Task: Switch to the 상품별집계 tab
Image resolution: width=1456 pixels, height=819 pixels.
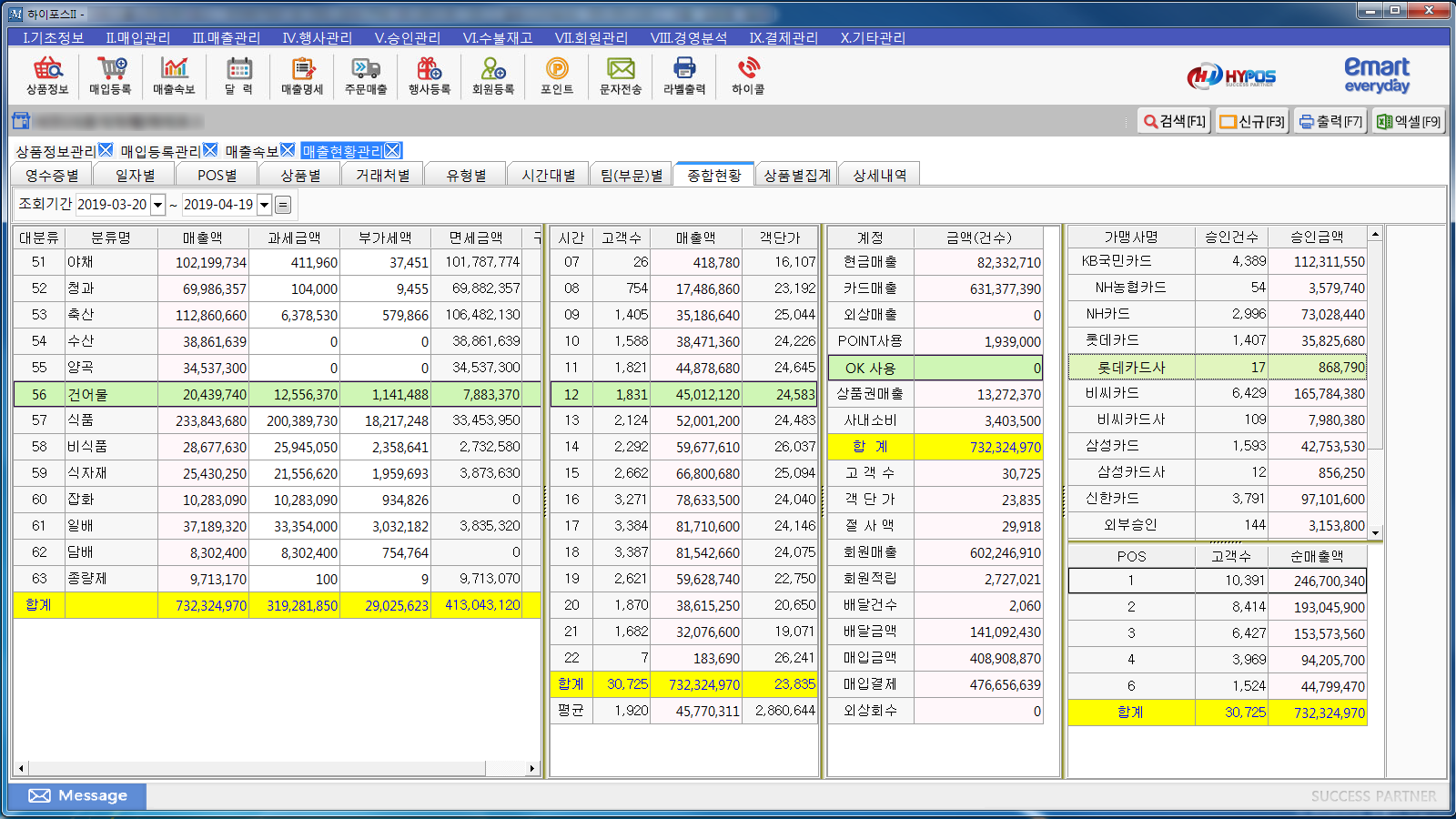Action: (797, 175)
